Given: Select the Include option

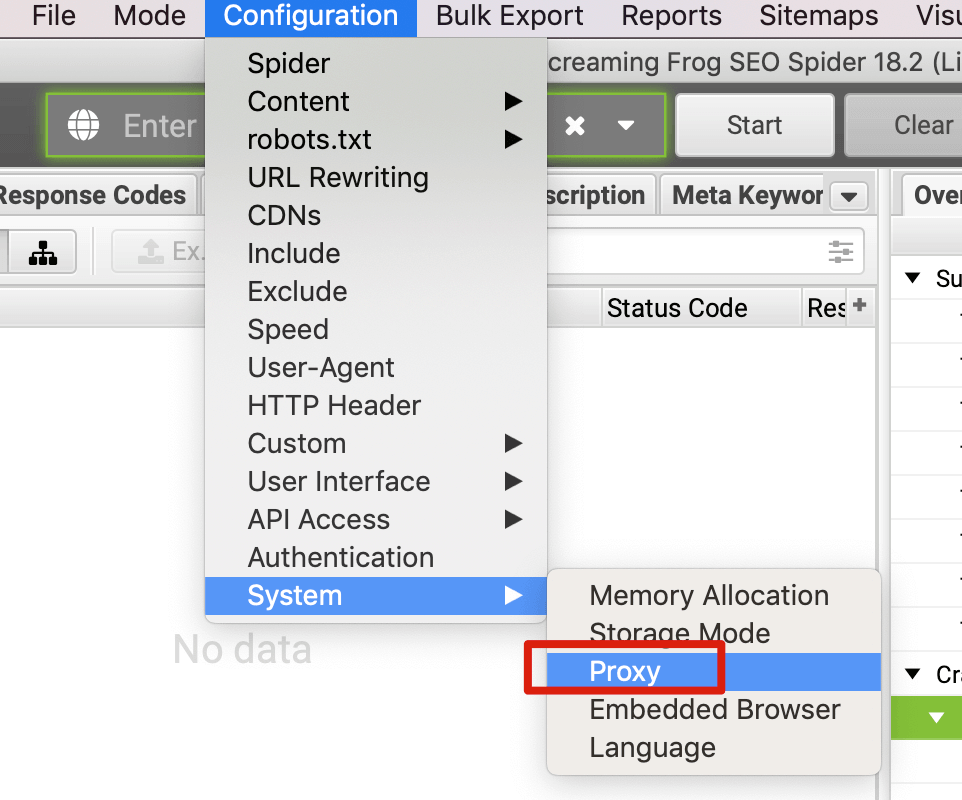Looking at the screenshot, I should (x=375, y=253).
